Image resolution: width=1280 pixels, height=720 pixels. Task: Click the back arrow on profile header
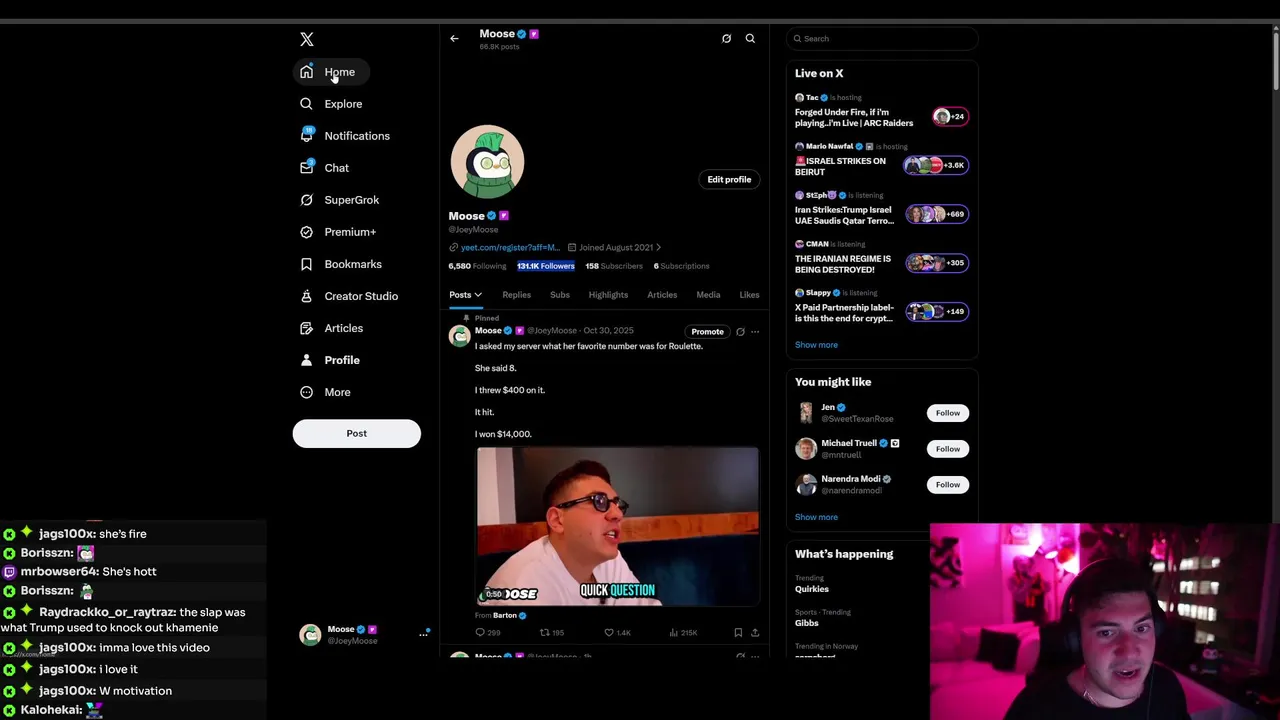[x=454, y=39]
